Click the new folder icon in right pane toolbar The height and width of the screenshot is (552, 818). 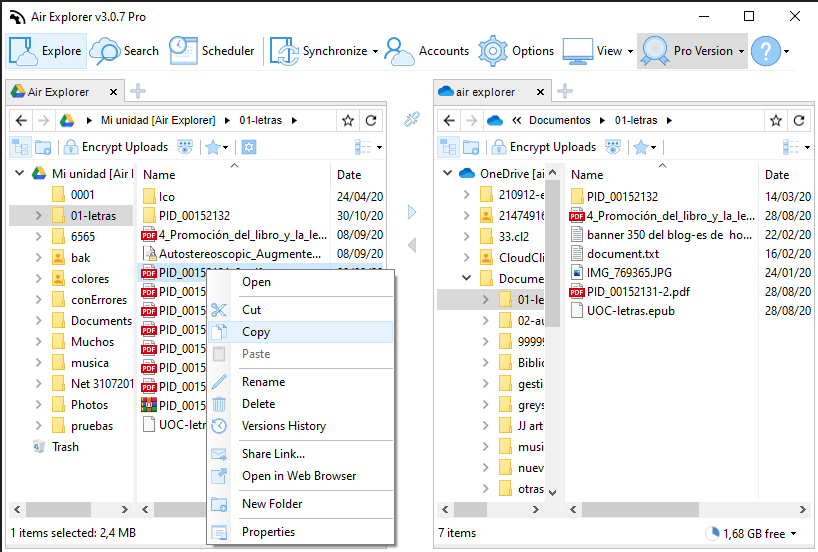click(x=471, y=148)
